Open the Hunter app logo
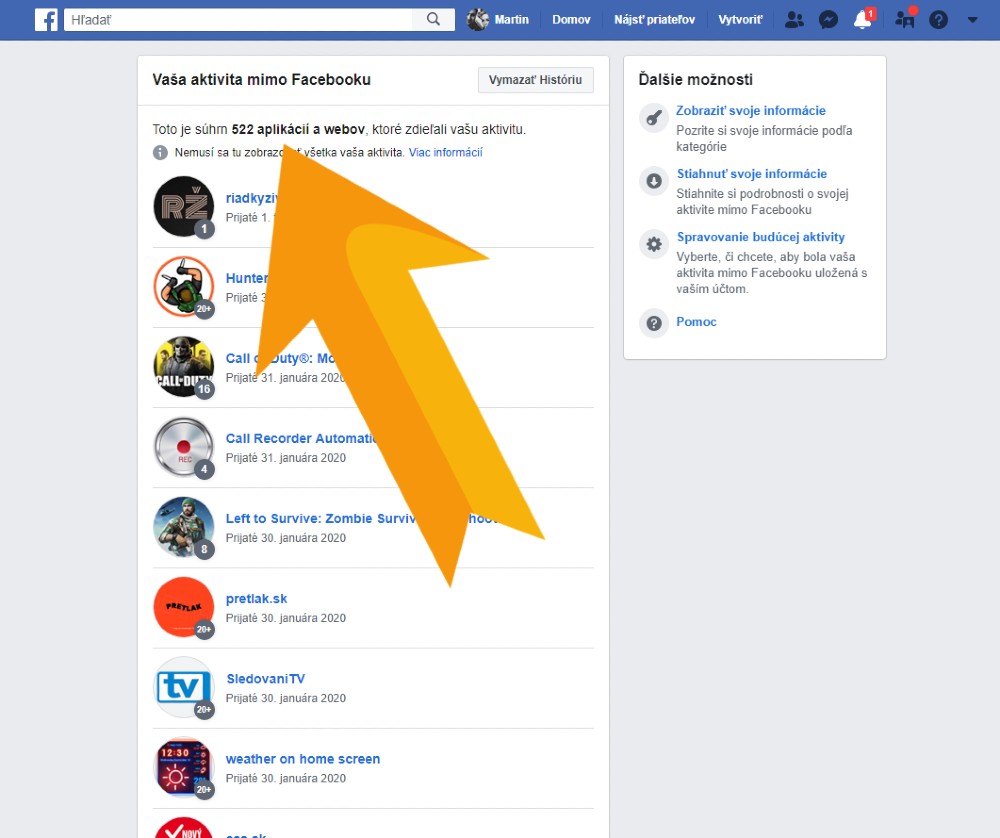This screenshot has height=838, width=1000. coord(184,286)
